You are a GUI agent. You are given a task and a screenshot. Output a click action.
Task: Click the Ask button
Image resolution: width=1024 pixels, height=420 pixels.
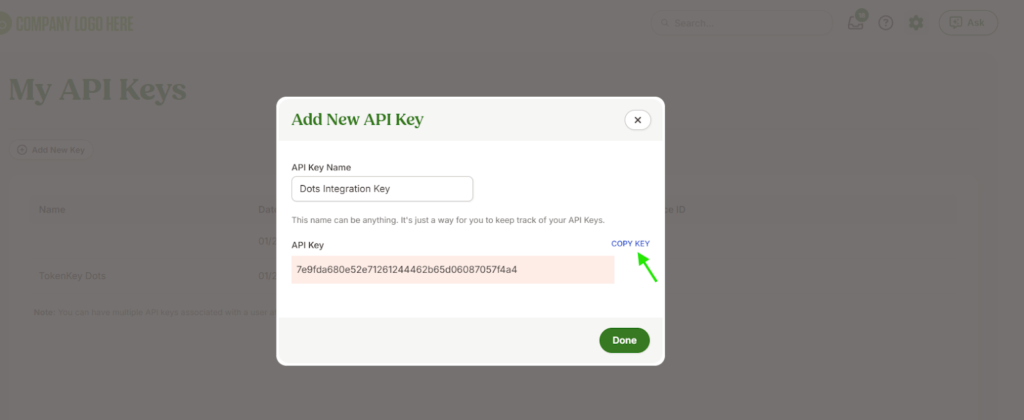pos(968,23)
